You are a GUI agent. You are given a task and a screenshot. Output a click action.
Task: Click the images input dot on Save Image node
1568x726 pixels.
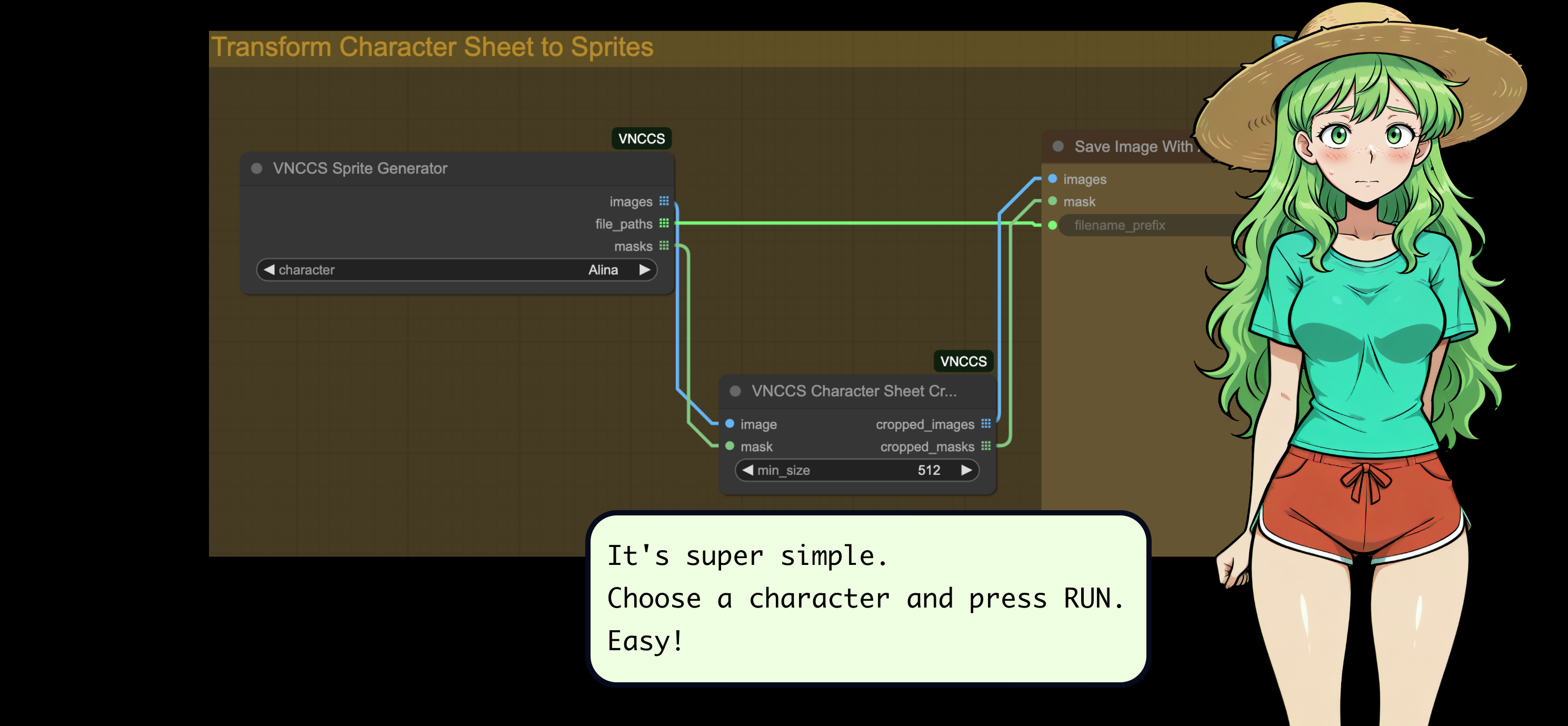click(x=1052, y=179)
